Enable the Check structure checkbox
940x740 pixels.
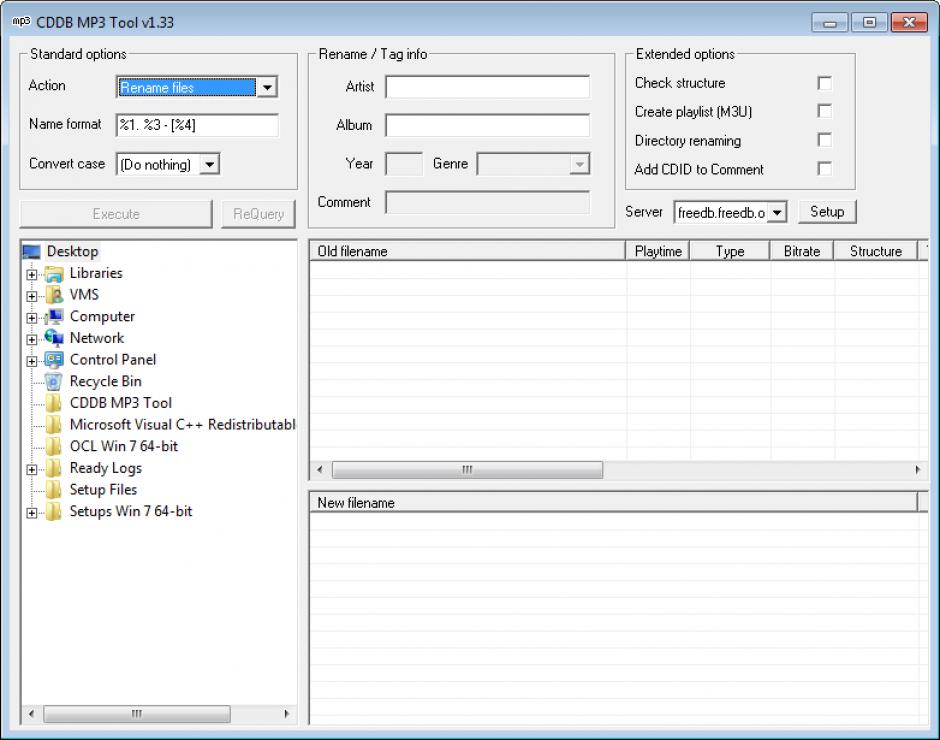pyautogui.click(x=824, y=83)
